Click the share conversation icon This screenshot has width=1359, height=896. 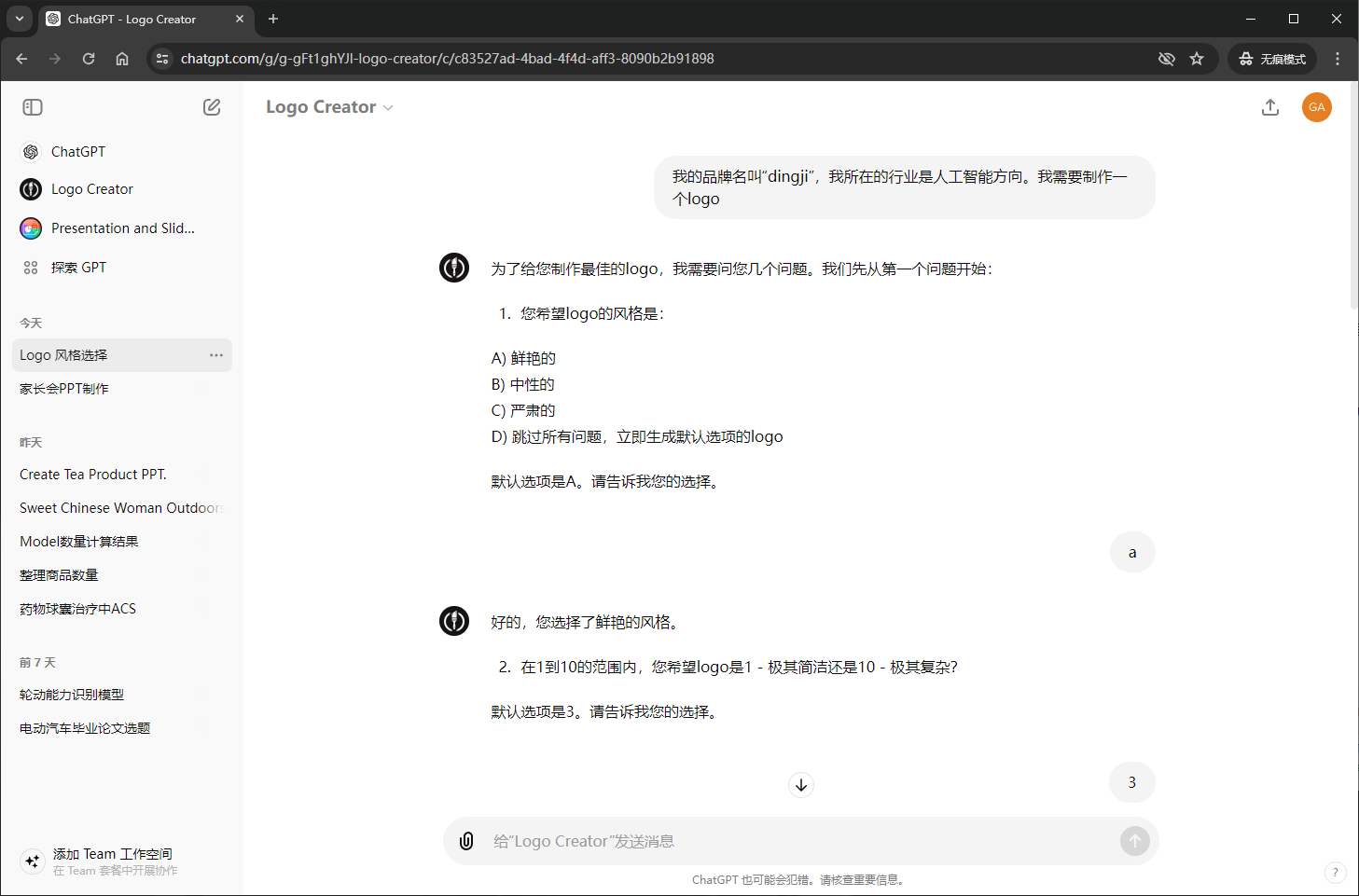click(x=1269, y=107)
